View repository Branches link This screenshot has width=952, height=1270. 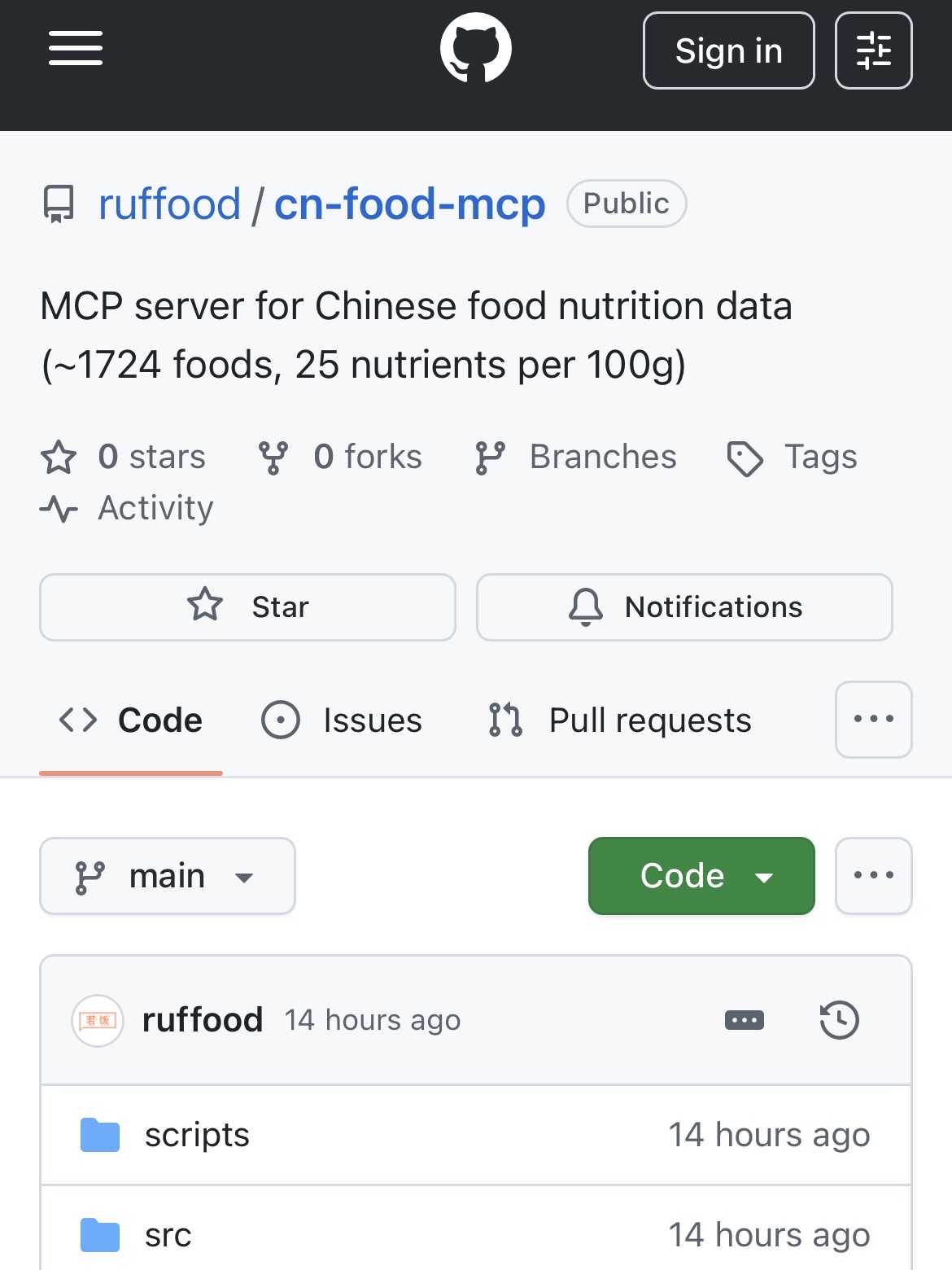coord(576,458)
